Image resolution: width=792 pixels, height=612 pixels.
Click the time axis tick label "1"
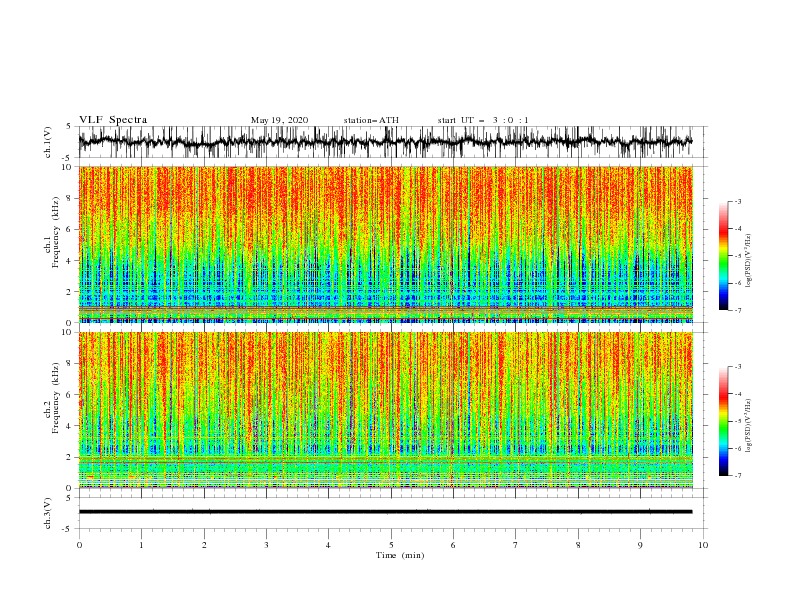point(141,545)
